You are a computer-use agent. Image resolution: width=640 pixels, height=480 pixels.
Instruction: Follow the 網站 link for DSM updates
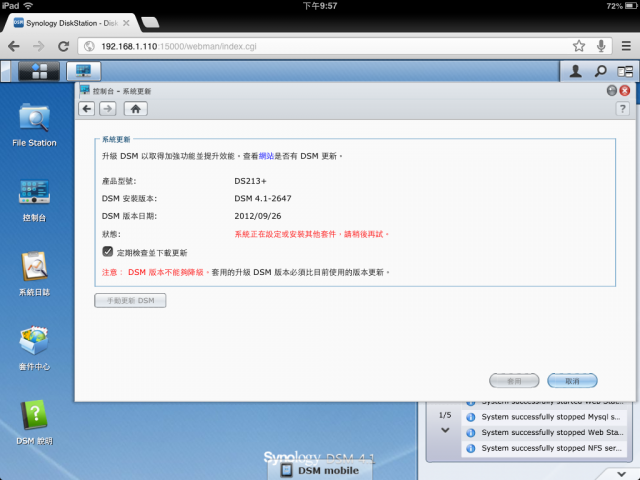(x=266, y=156)
